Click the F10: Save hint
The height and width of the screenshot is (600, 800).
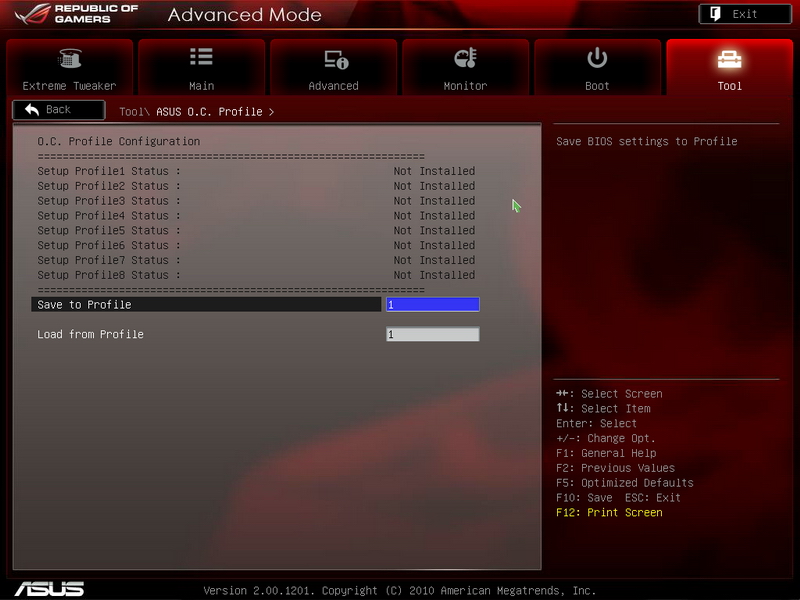(x=584, y=497)
